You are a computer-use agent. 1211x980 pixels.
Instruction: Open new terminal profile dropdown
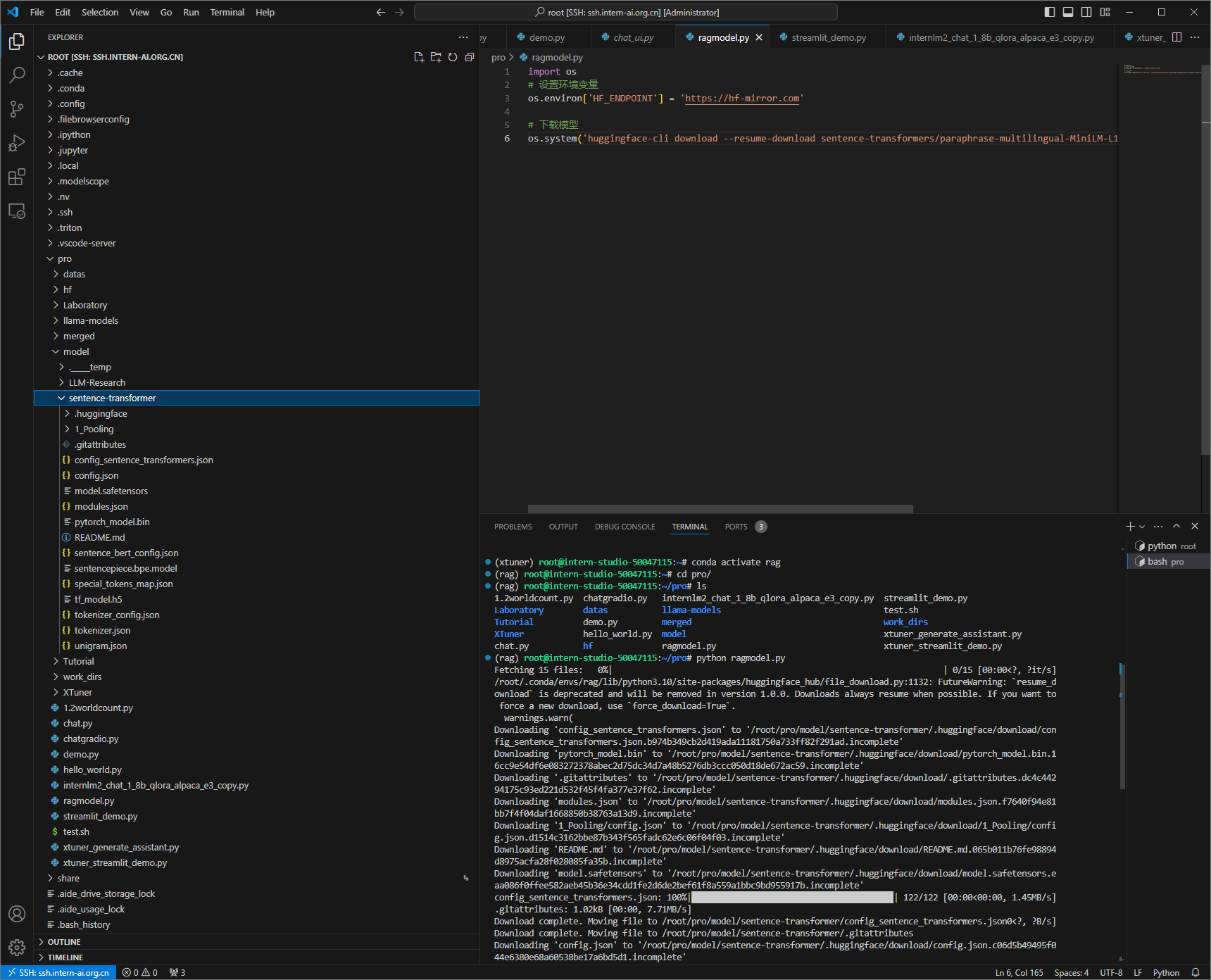[1142, 527]
